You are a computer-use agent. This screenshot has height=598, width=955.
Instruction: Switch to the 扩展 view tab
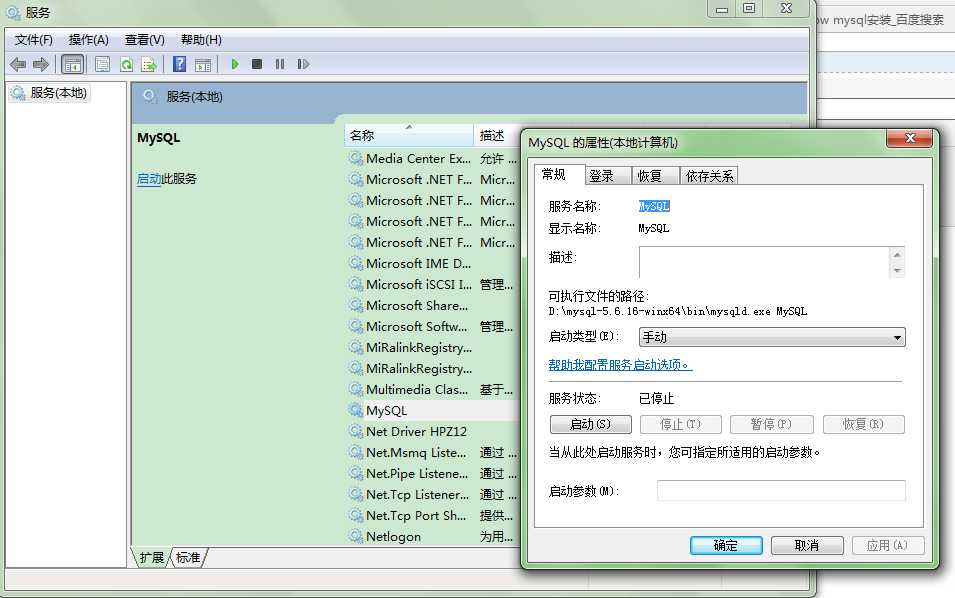(152, 557)
